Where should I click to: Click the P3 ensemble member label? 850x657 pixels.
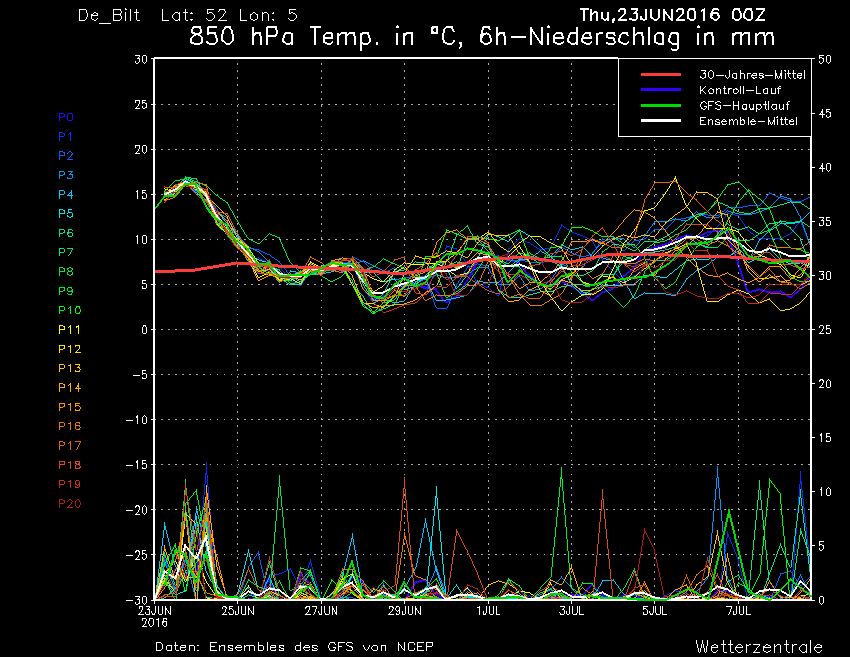(x=66, y=175)
